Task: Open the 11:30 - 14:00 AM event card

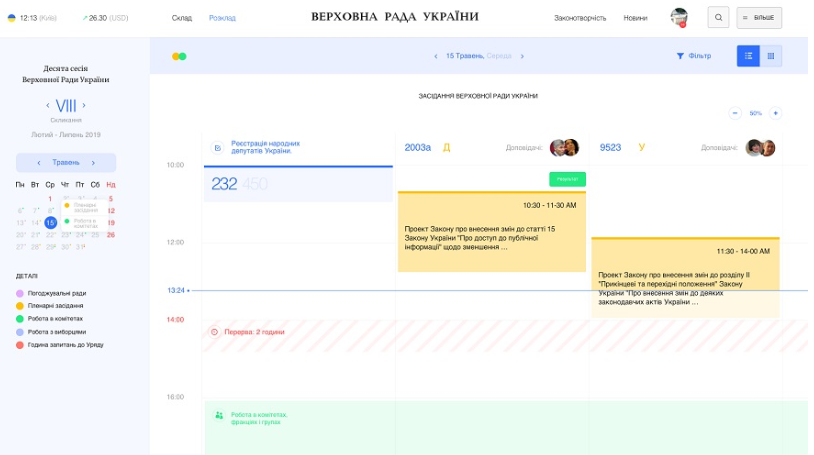Action: tap(685, 277)
